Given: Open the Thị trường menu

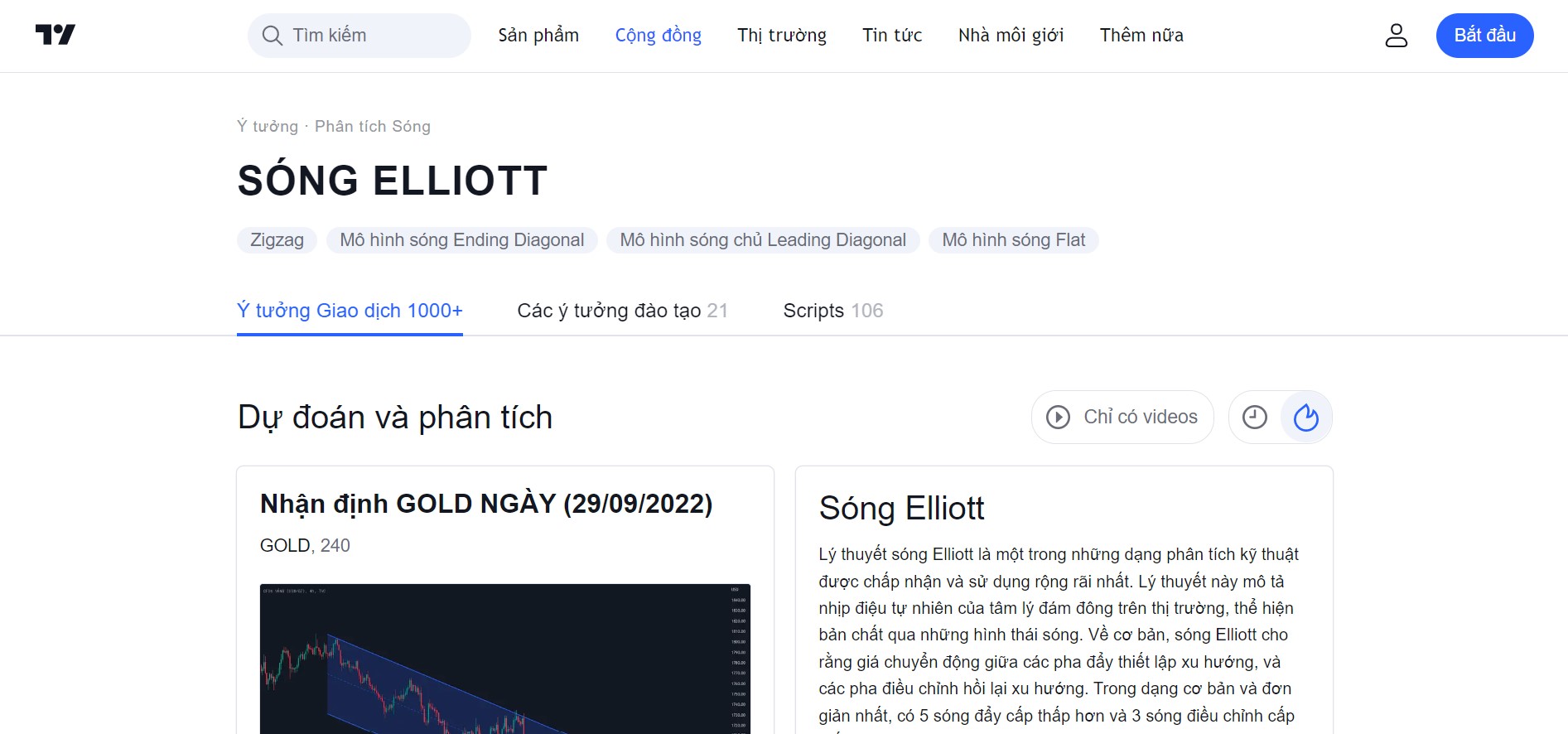Looking at the screenshot, I should pyautogui.click(x=782, y=36).
